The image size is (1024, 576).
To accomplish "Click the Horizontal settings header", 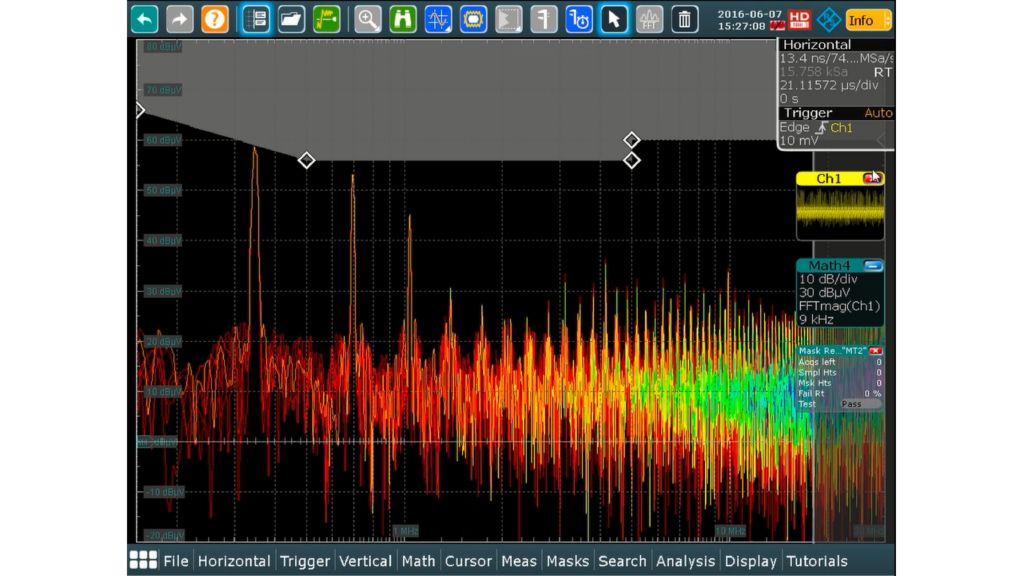I will tap(817, 44).
